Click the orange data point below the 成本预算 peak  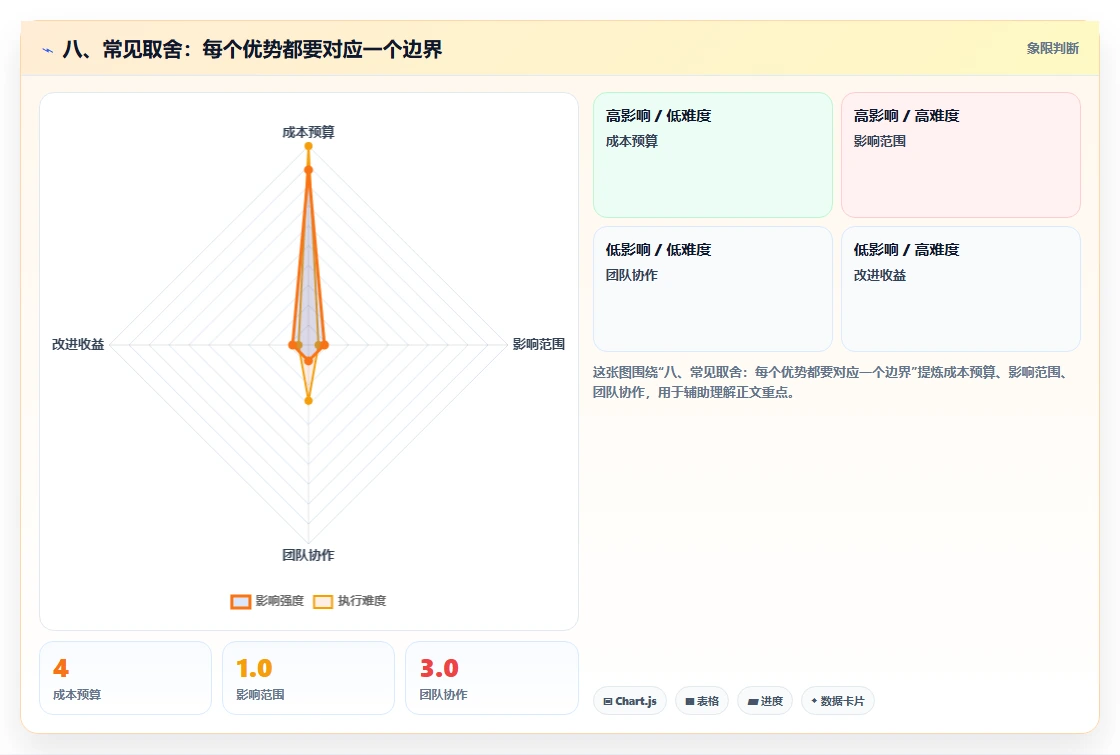tap(309, 170)
